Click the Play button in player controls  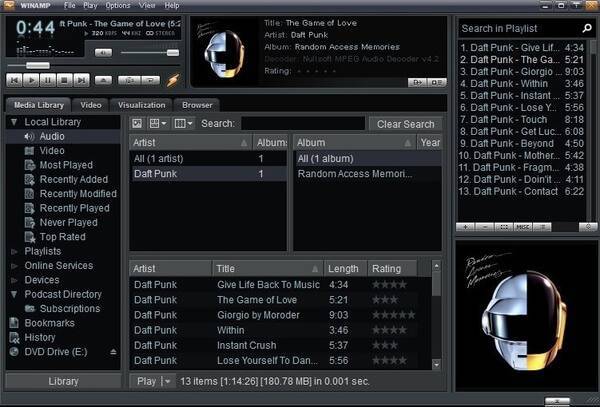click(31, 79)
